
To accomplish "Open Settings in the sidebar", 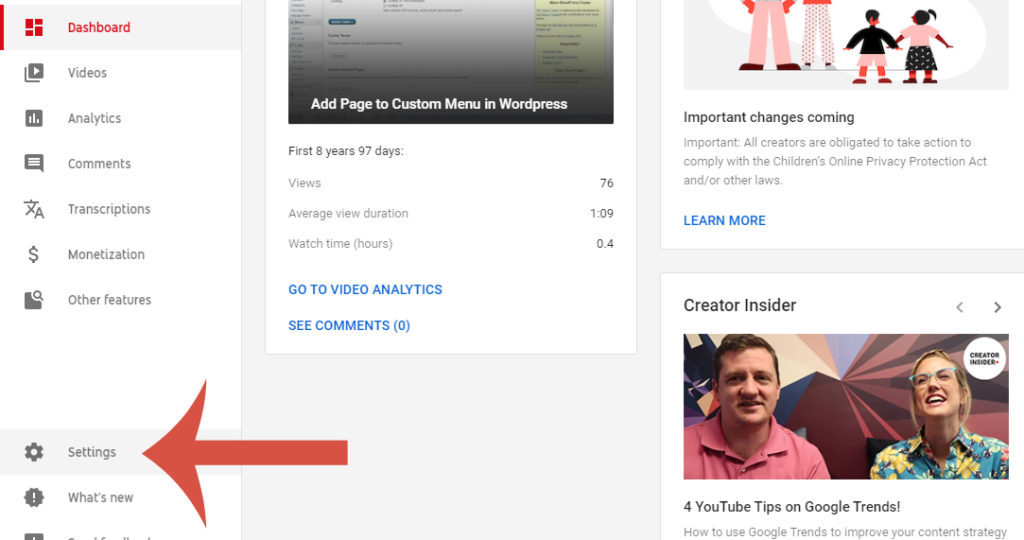I will pos(120,452).
